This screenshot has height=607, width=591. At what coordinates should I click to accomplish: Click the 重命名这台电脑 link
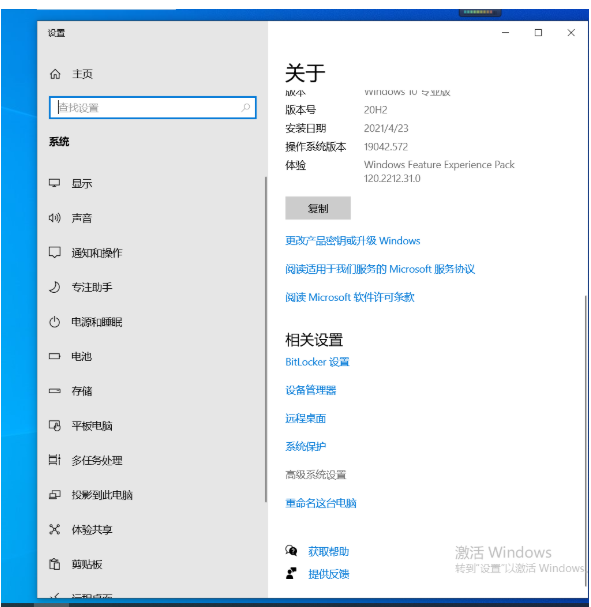point(321,503)
